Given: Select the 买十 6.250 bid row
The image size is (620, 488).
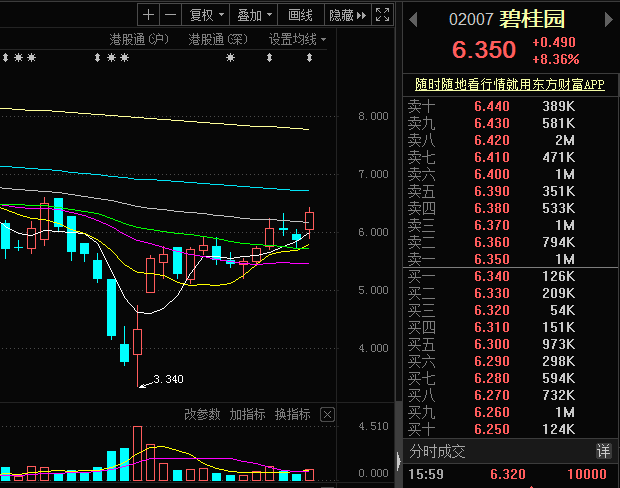Looking at the screenshot, I should 510,429.
